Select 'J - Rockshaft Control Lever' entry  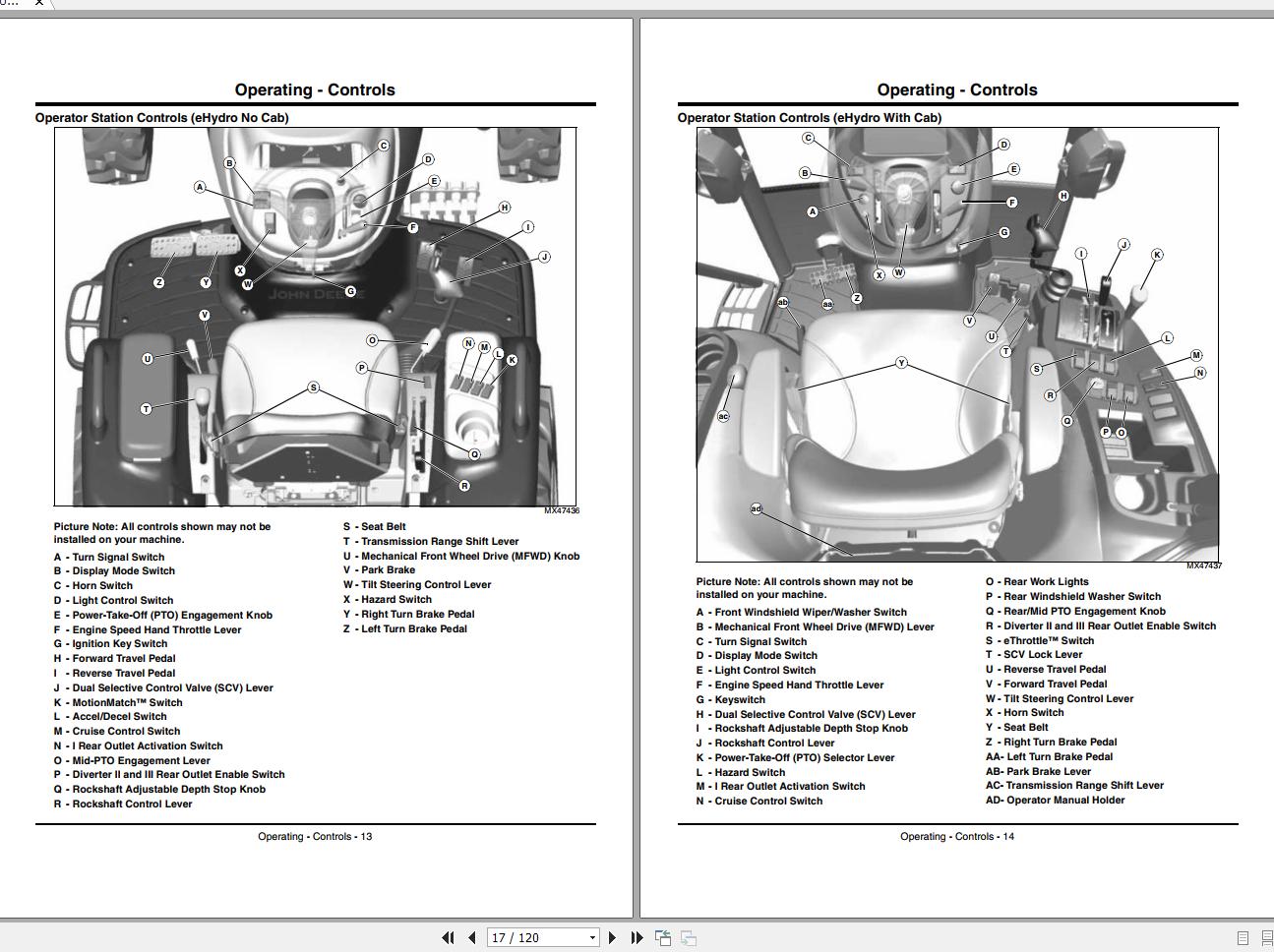coord(765,744)
